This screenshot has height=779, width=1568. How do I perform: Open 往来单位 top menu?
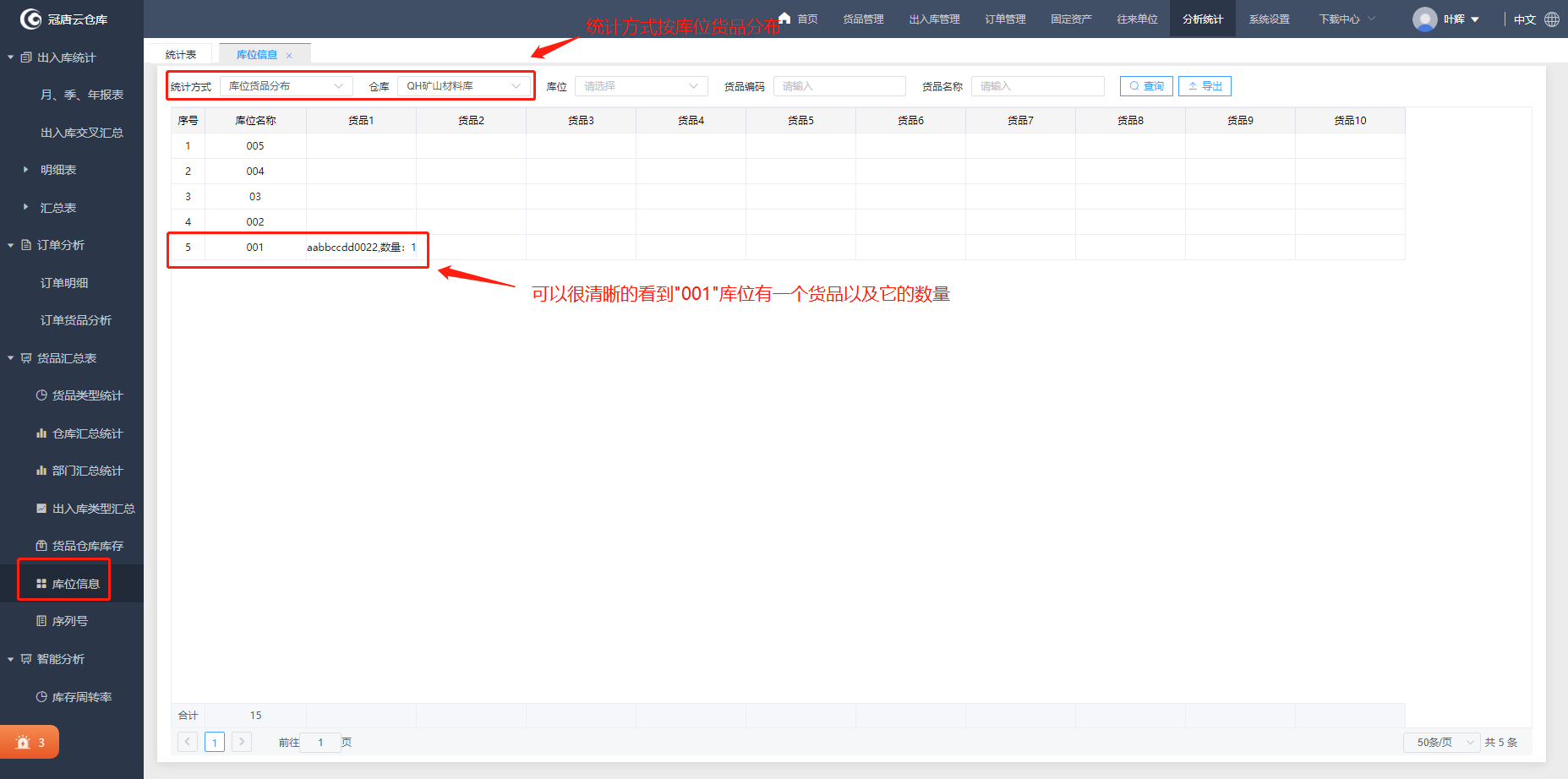[x=1137, y=19]
